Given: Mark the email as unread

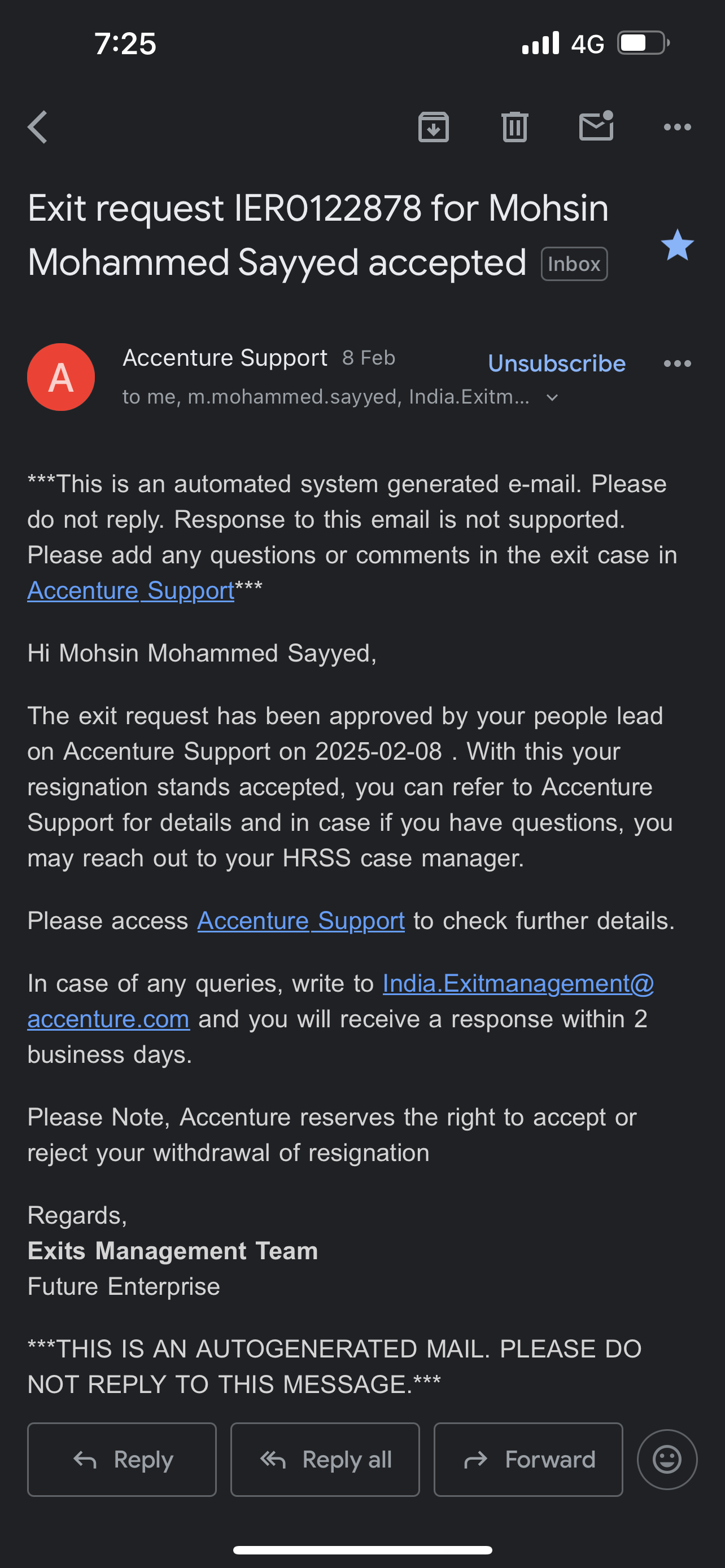Looking at the screenshot, I should click(596, 126).
